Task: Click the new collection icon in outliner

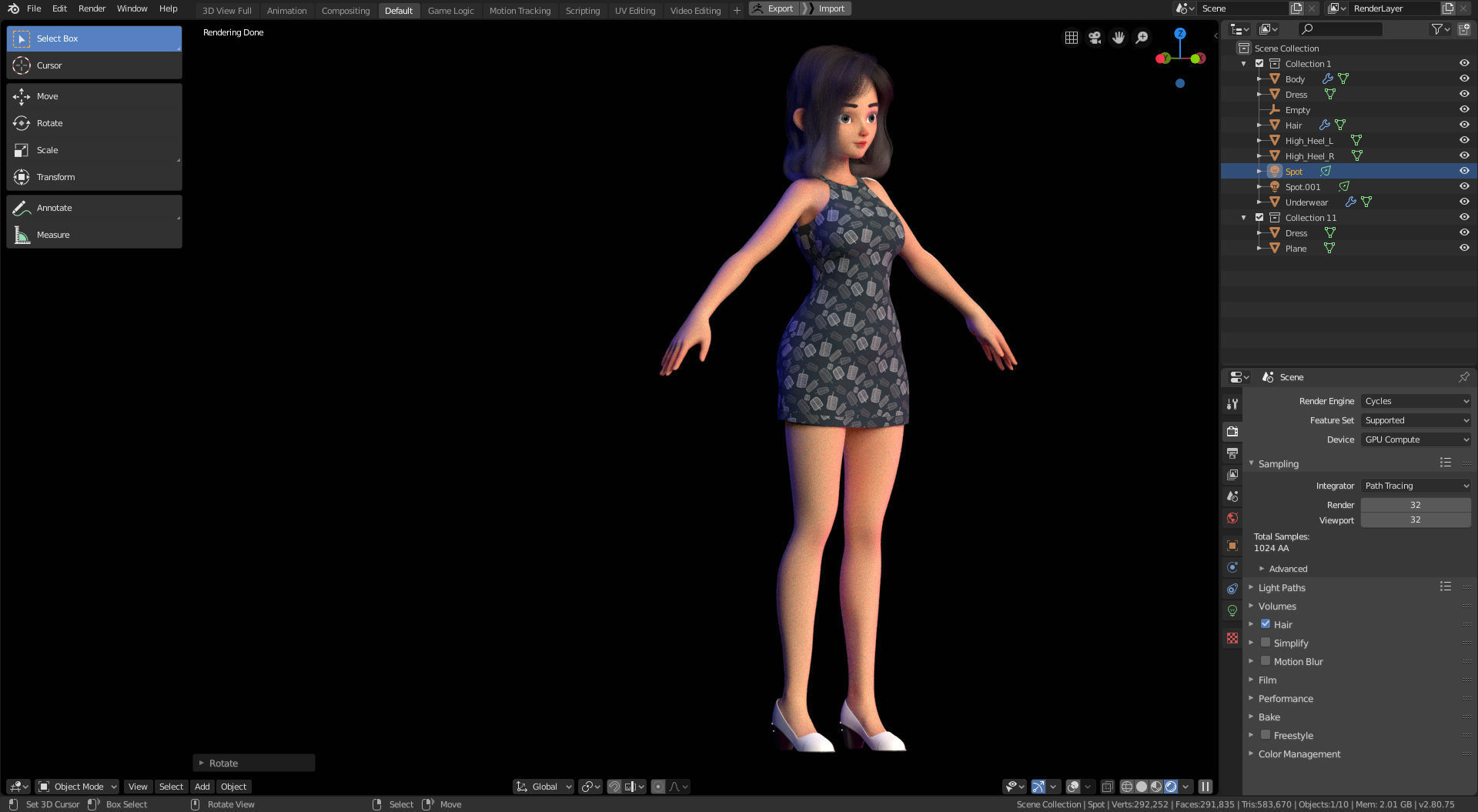Action: point(1463,29)
